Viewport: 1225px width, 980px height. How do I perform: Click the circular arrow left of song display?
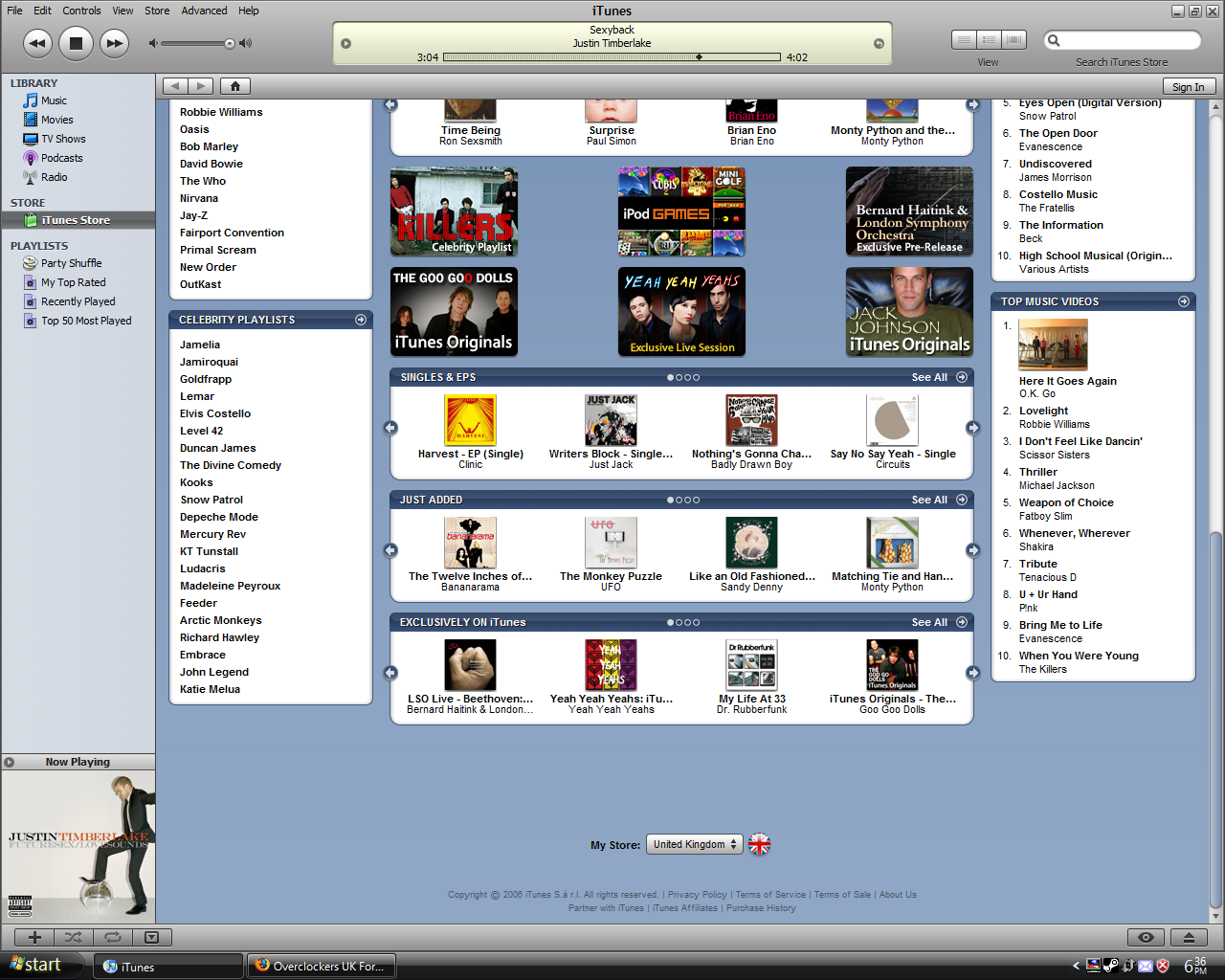tap(346, 44)
